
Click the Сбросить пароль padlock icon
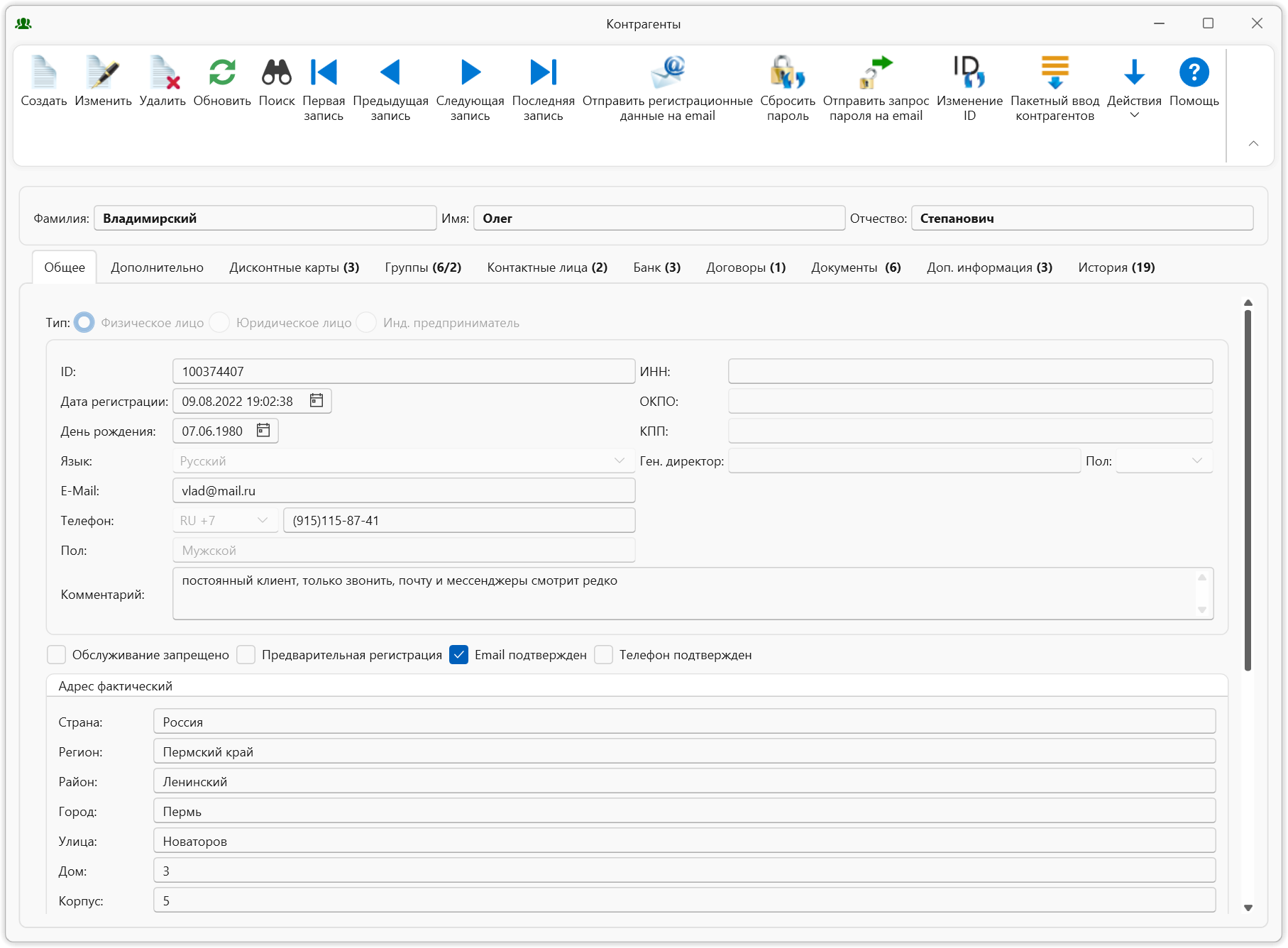click(x=787, y=73)
